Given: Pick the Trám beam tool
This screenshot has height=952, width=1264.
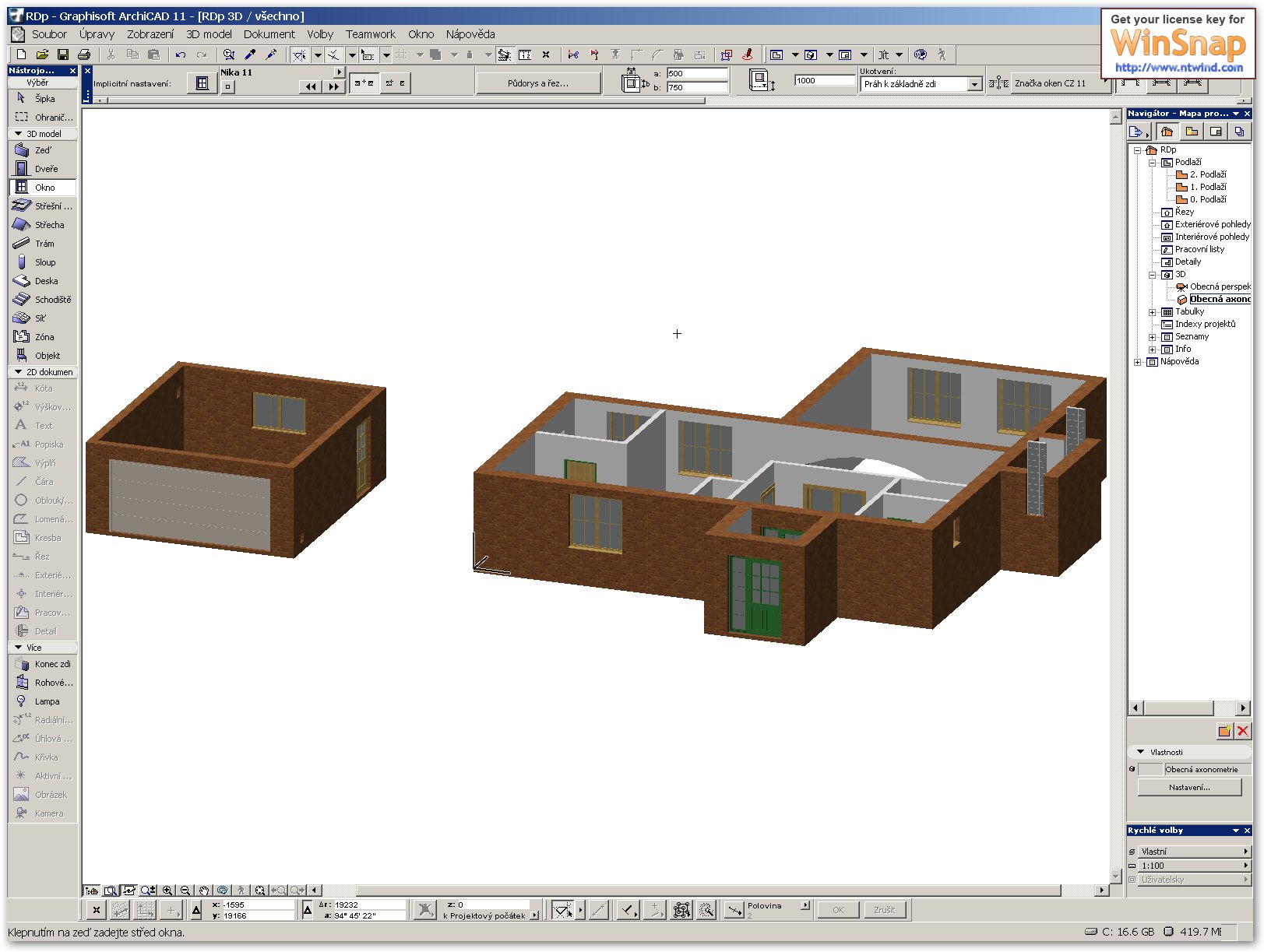Looking at the screenshot, I should [x=43, y=244].
